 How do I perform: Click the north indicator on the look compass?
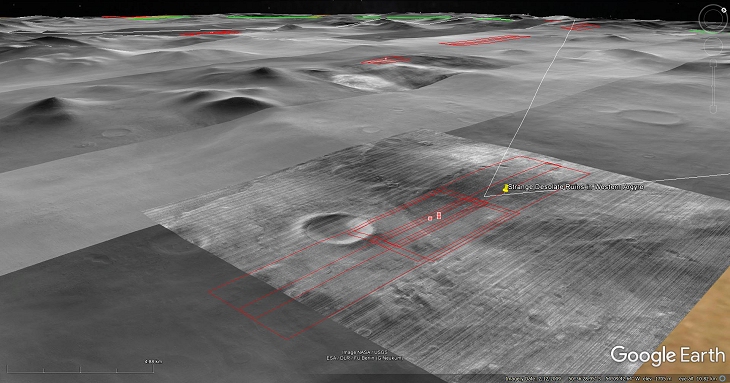pos(723,10)
